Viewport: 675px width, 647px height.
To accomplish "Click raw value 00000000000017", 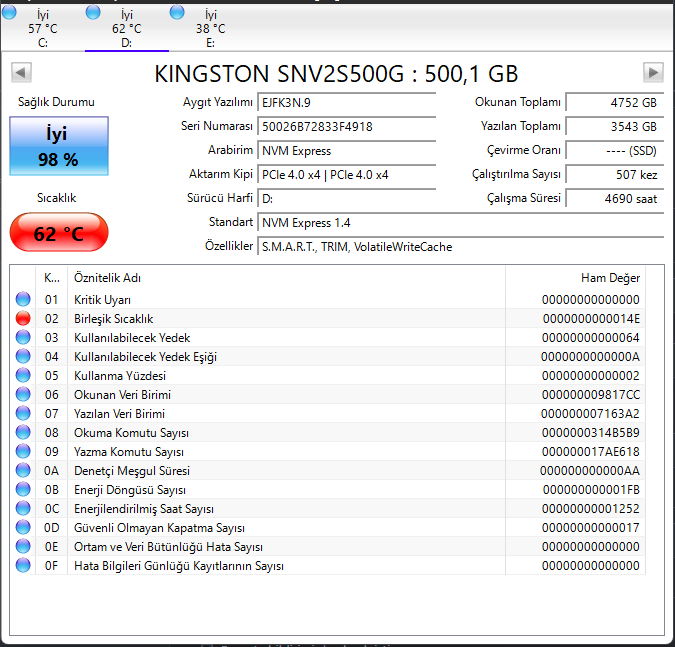I will (591, 528).
